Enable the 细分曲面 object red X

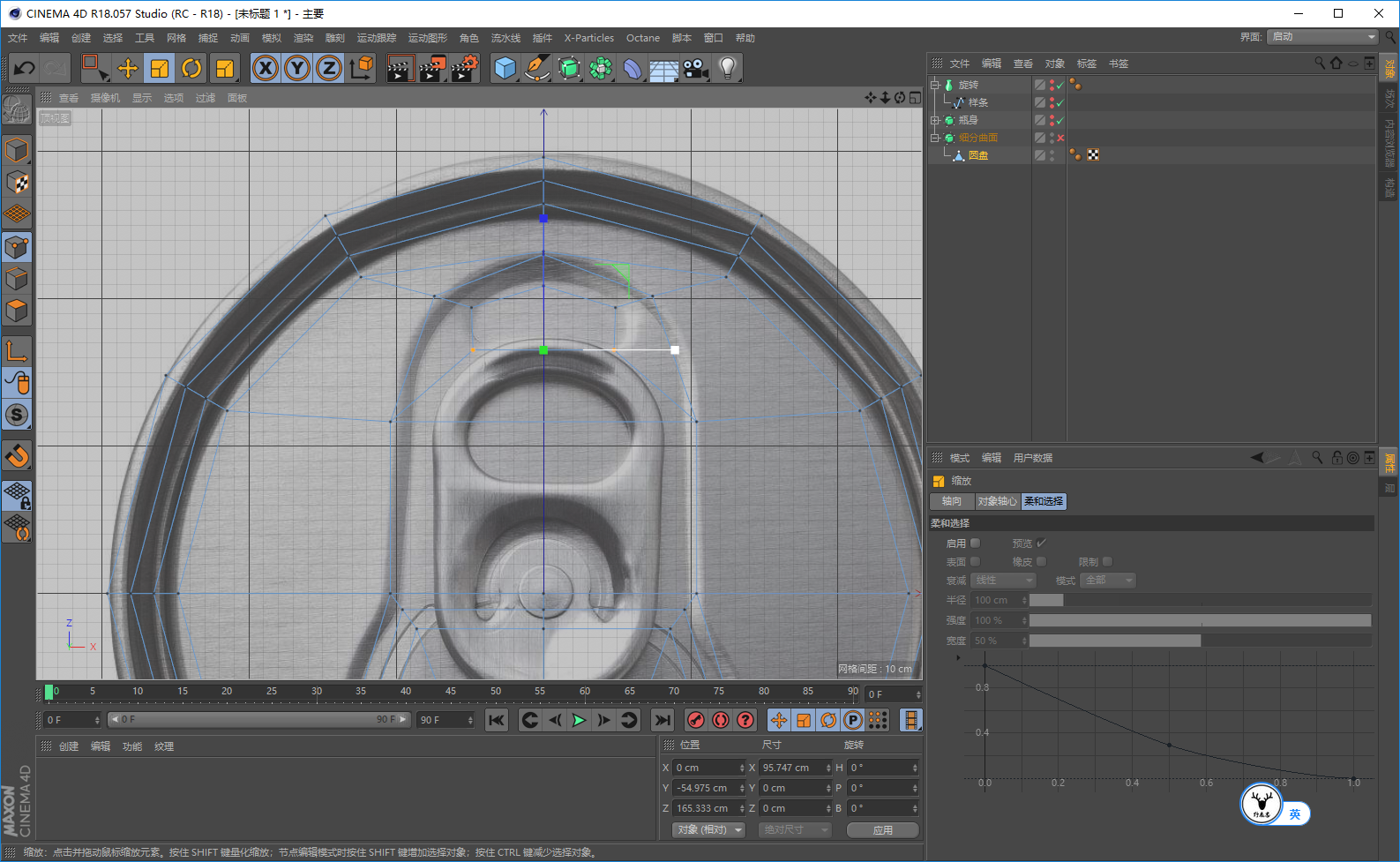click(1060, 138)
